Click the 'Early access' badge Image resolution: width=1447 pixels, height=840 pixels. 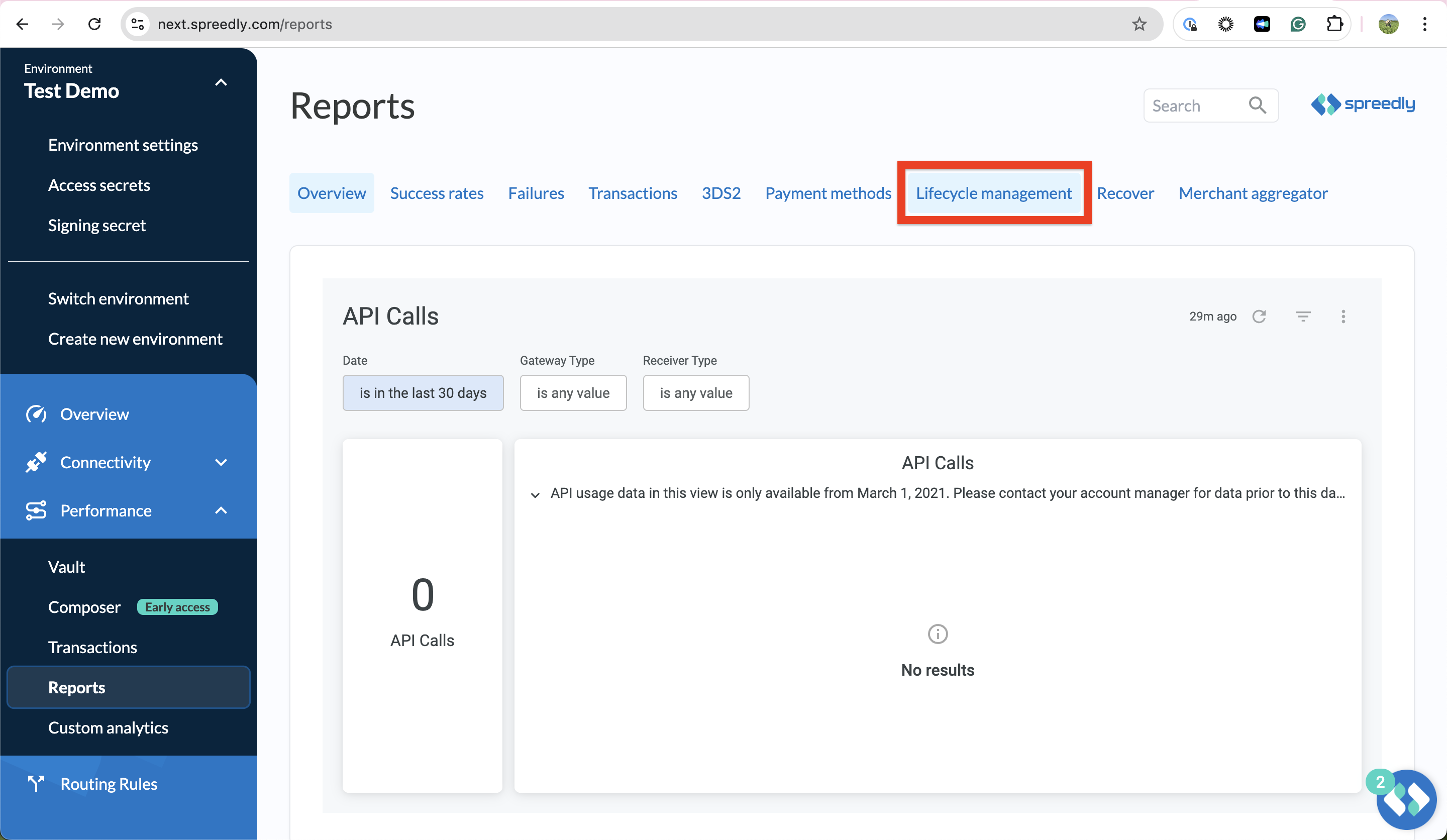tap(177, 607)
